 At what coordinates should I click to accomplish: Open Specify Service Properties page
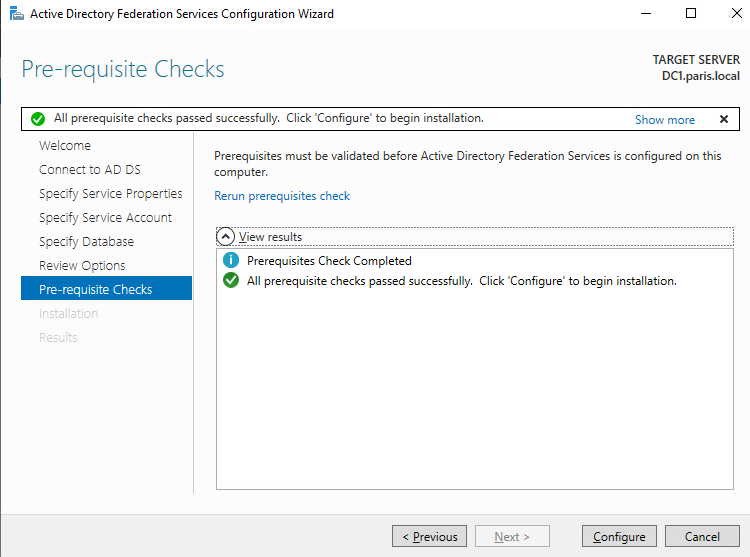[x=110, y=194]
